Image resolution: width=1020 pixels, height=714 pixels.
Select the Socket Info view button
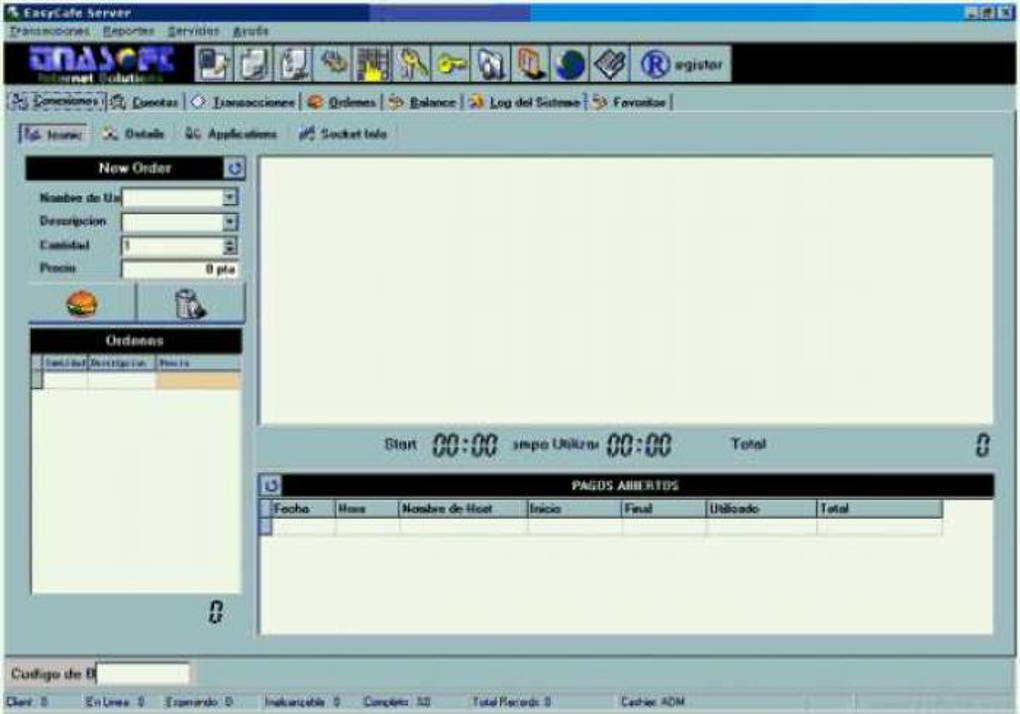tap(343, 134)
